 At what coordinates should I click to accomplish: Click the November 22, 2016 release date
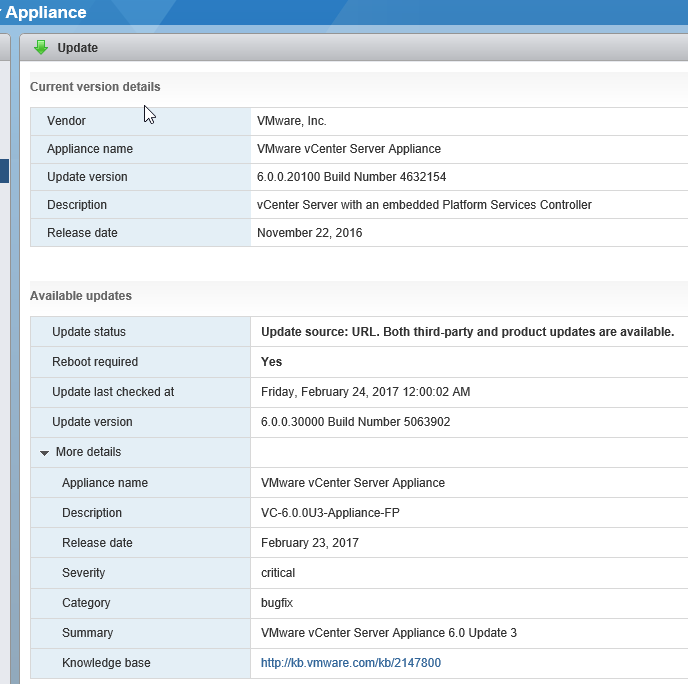[x=309, y=233]
